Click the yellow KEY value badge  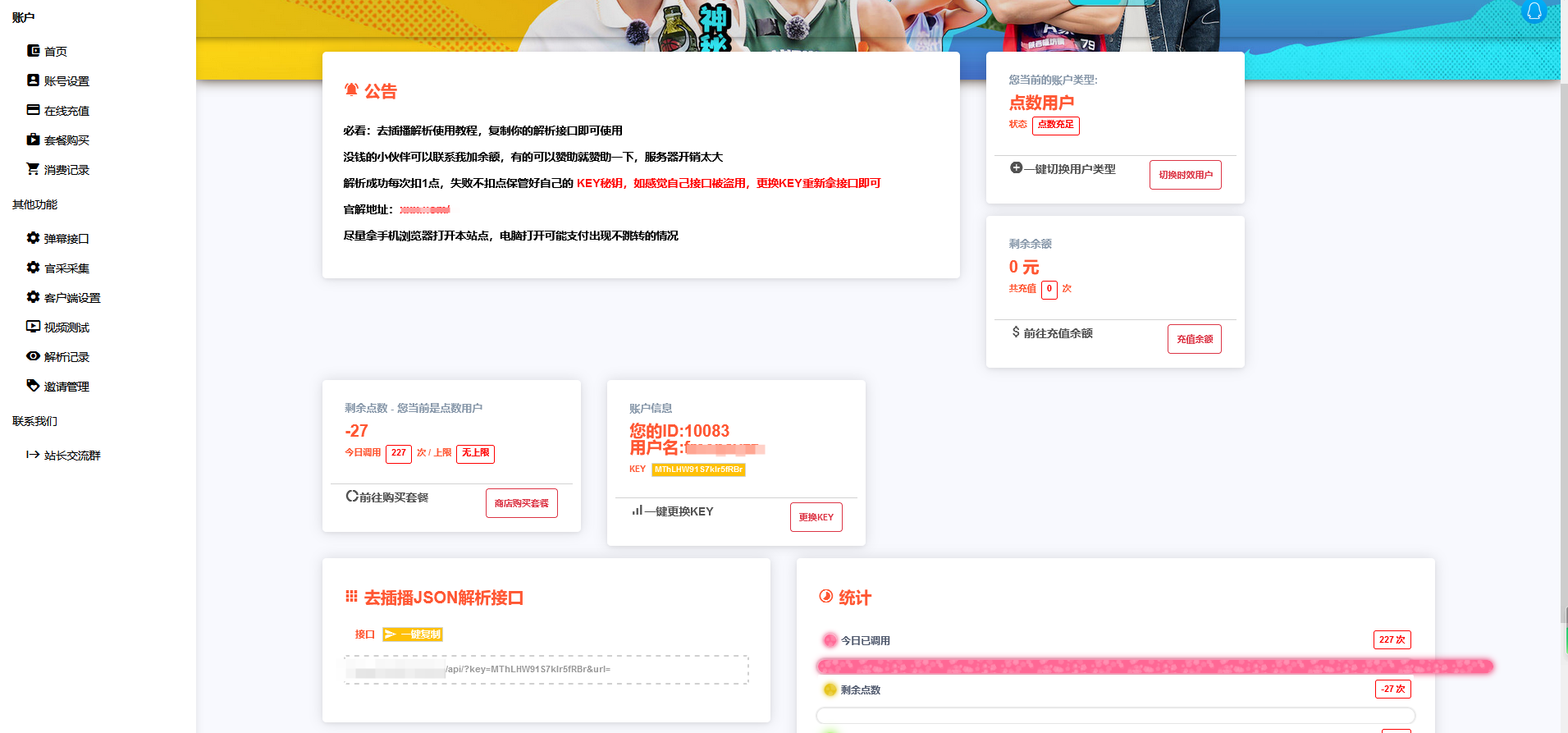click(698, 470)
